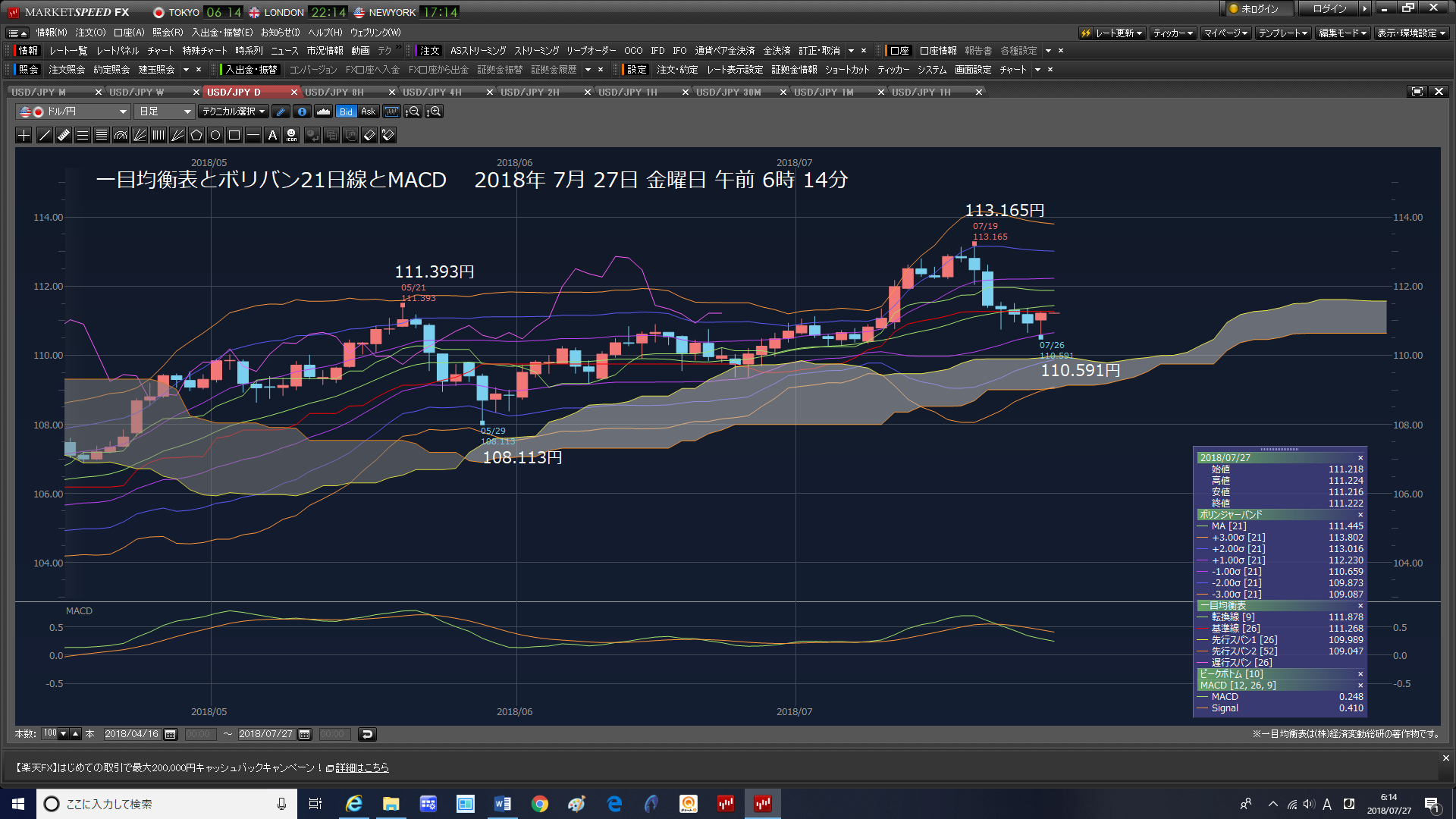Open Google Chrome from the taskbar
The image size is (1456, 819).
click(x=539, y=804)
